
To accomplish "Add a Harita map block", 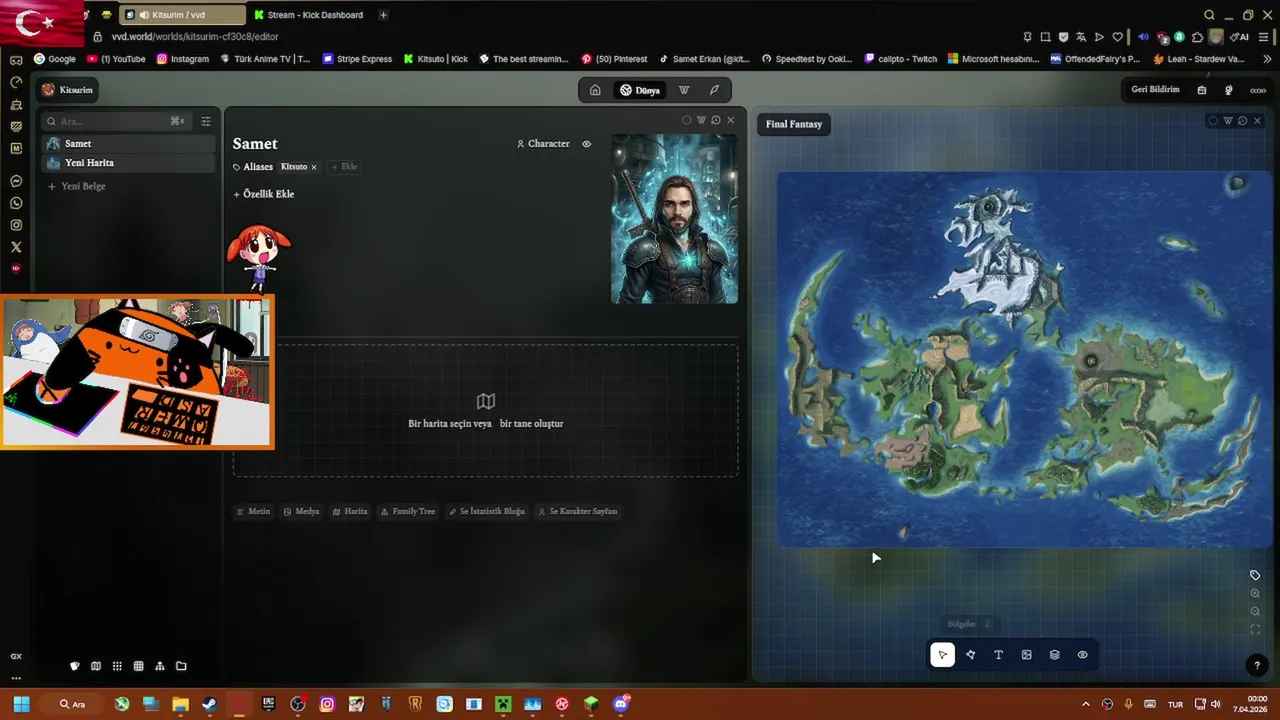I will [x=350, y=511].
